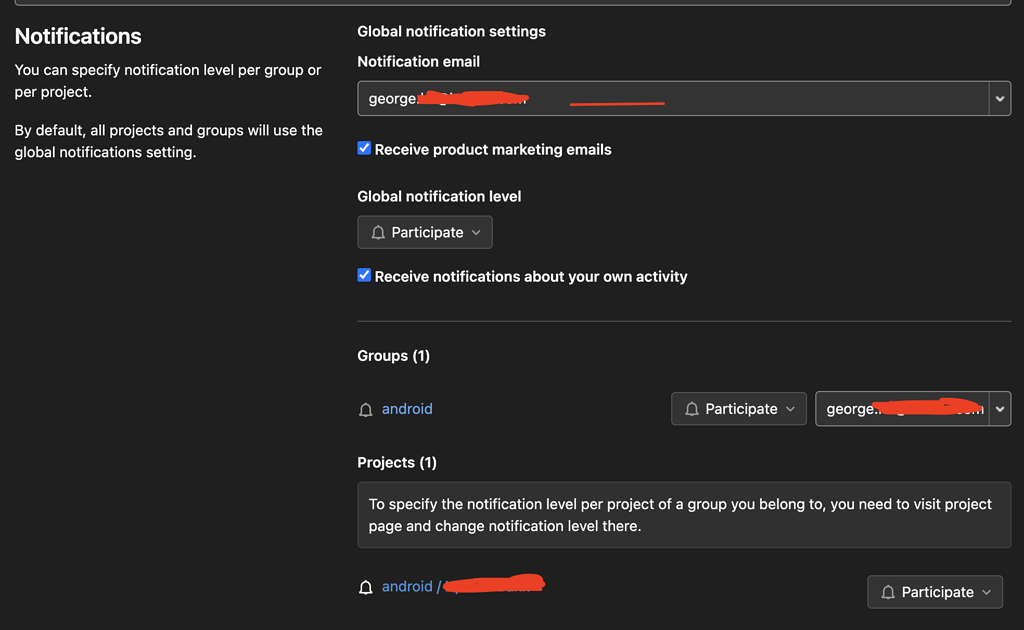Click bell icon in global Participate button

click(x=378, y=233)
